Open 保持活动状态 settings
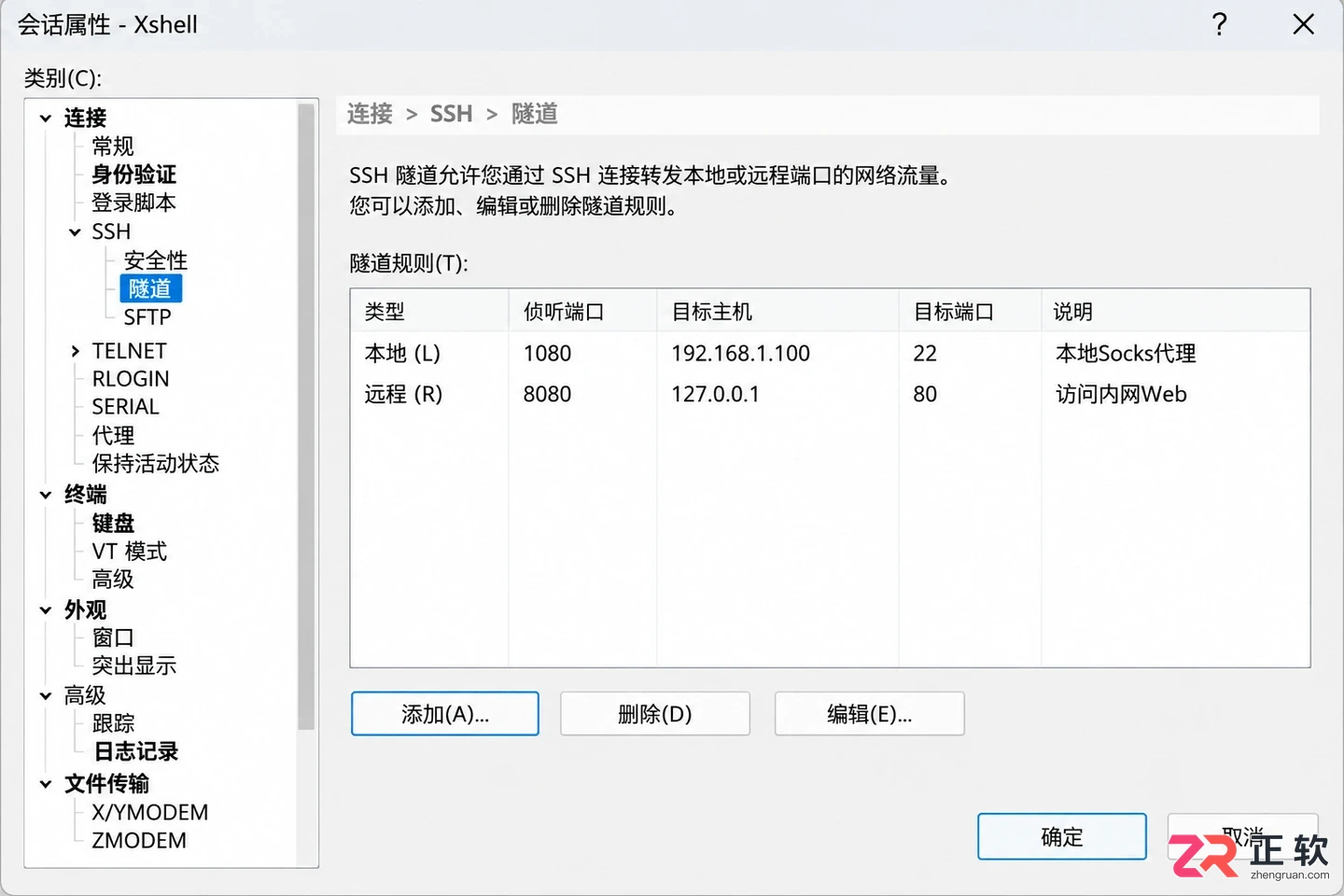Viewport: 1344px width, 896px height. (x=156, y=464)
